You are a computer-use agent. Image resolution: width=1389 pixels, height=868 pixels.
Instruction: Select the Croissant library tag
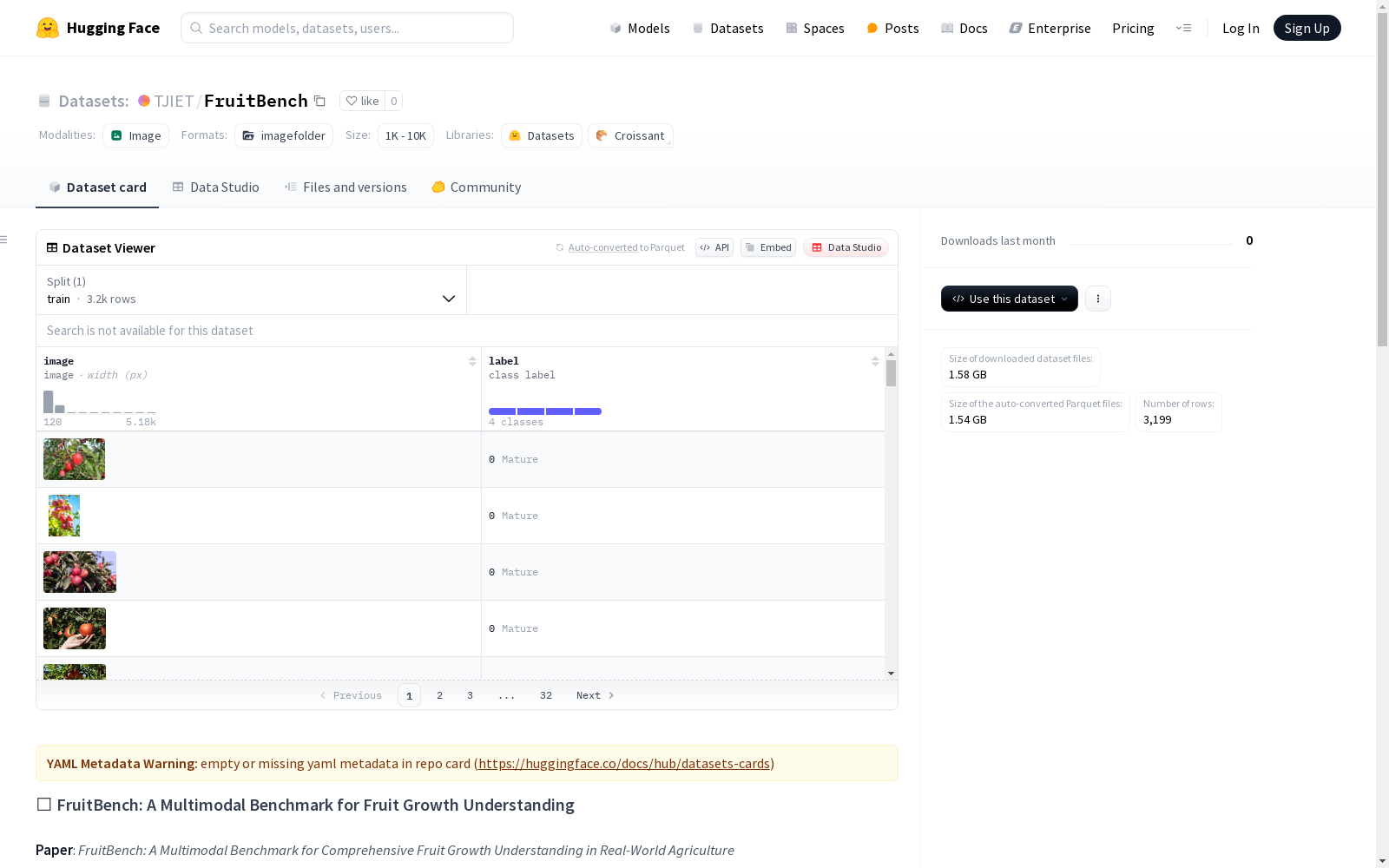[630, 135]
